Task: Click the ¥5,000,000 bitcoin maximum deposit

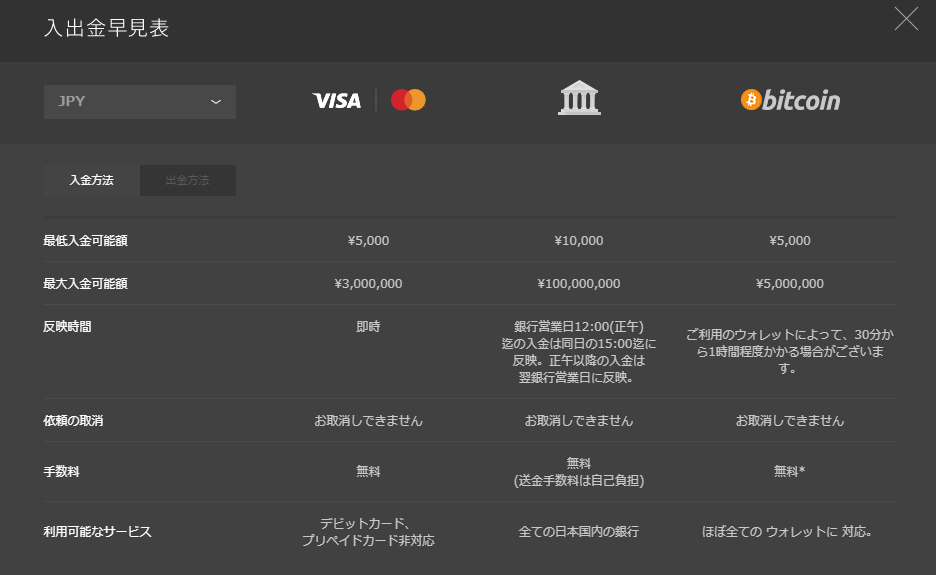Action: coord(790,284)
